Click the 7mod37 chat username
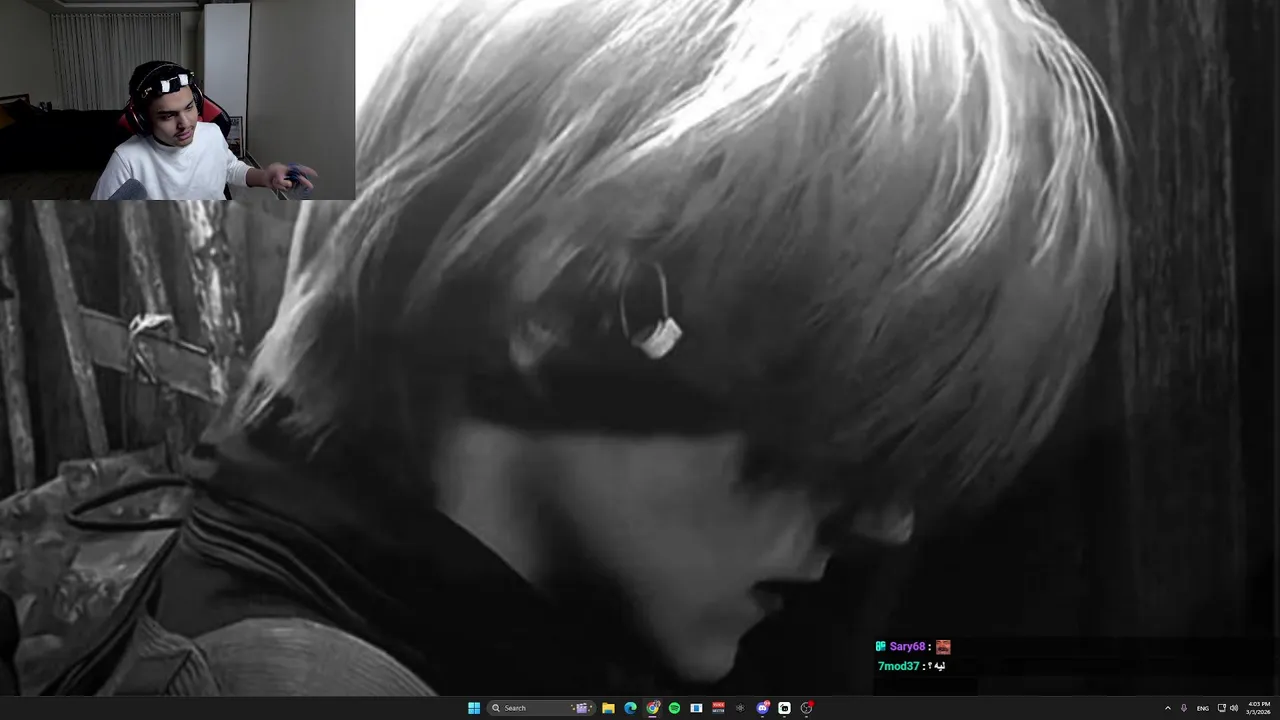The image size is (1280, 720). [898, 666]
